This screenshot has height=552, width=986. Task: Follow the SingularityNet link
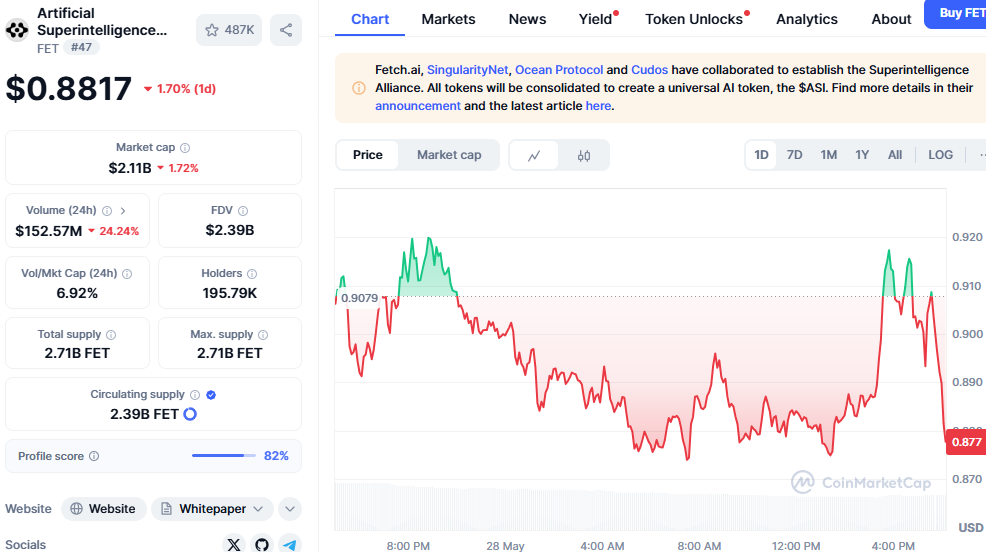[467, 70]
